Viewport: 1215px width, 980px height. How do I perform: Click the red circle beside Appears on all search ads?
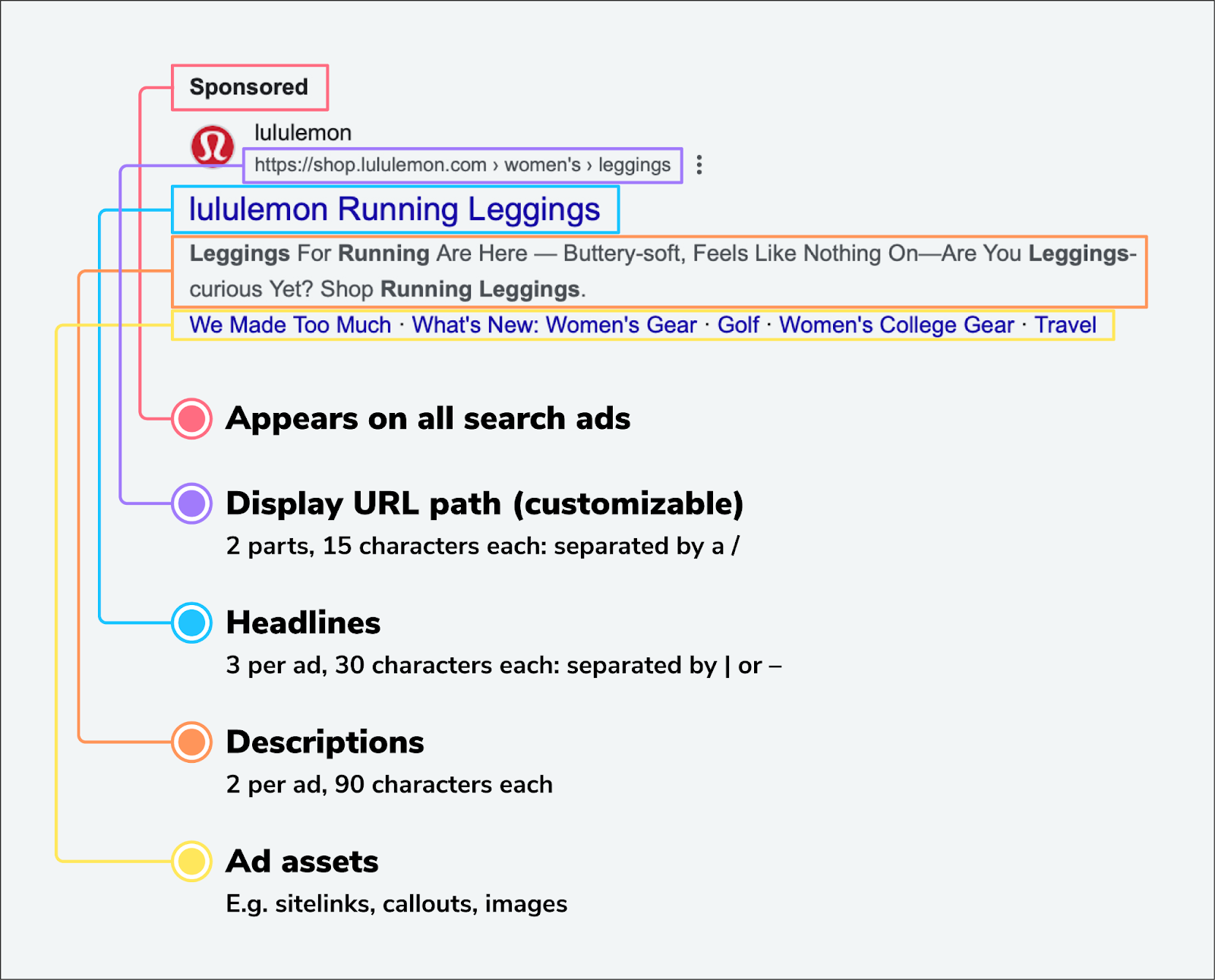[x=191, y=418]
